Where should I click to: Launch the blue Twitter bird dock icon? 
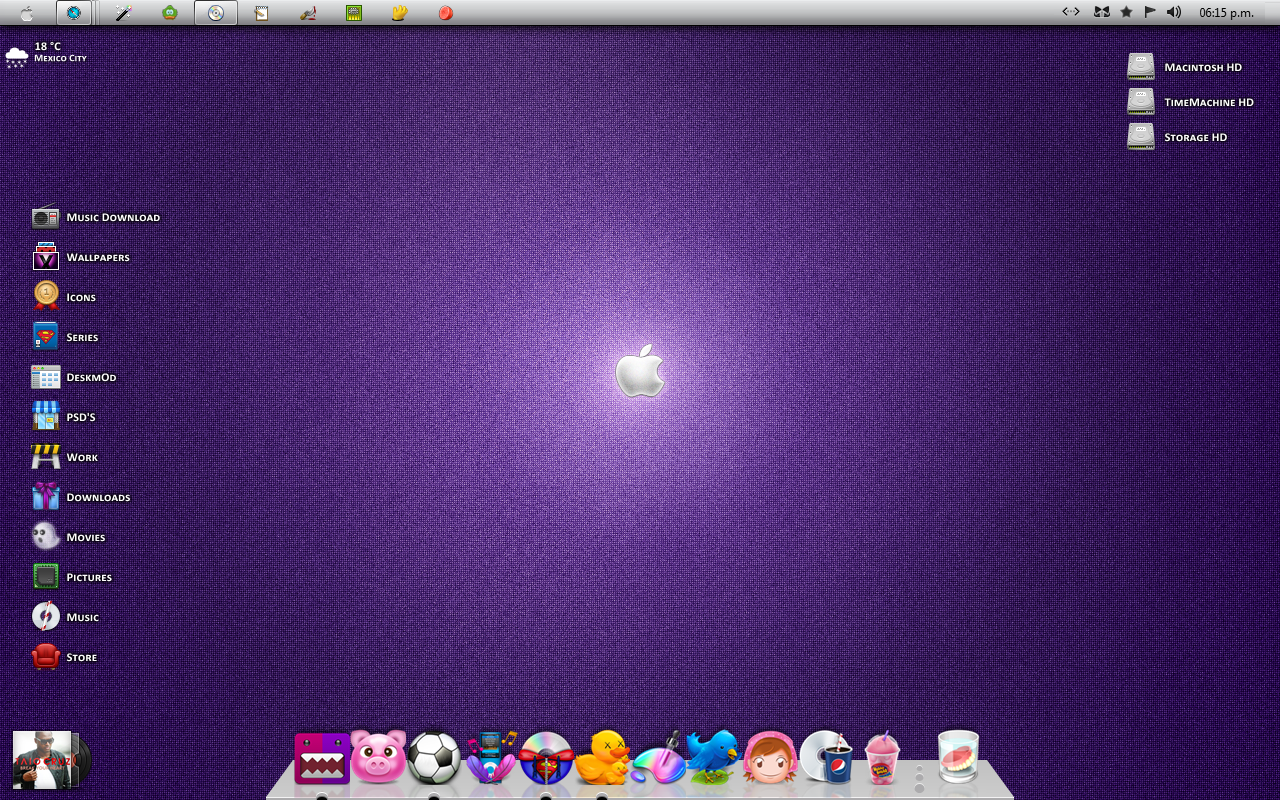point(713,756)
